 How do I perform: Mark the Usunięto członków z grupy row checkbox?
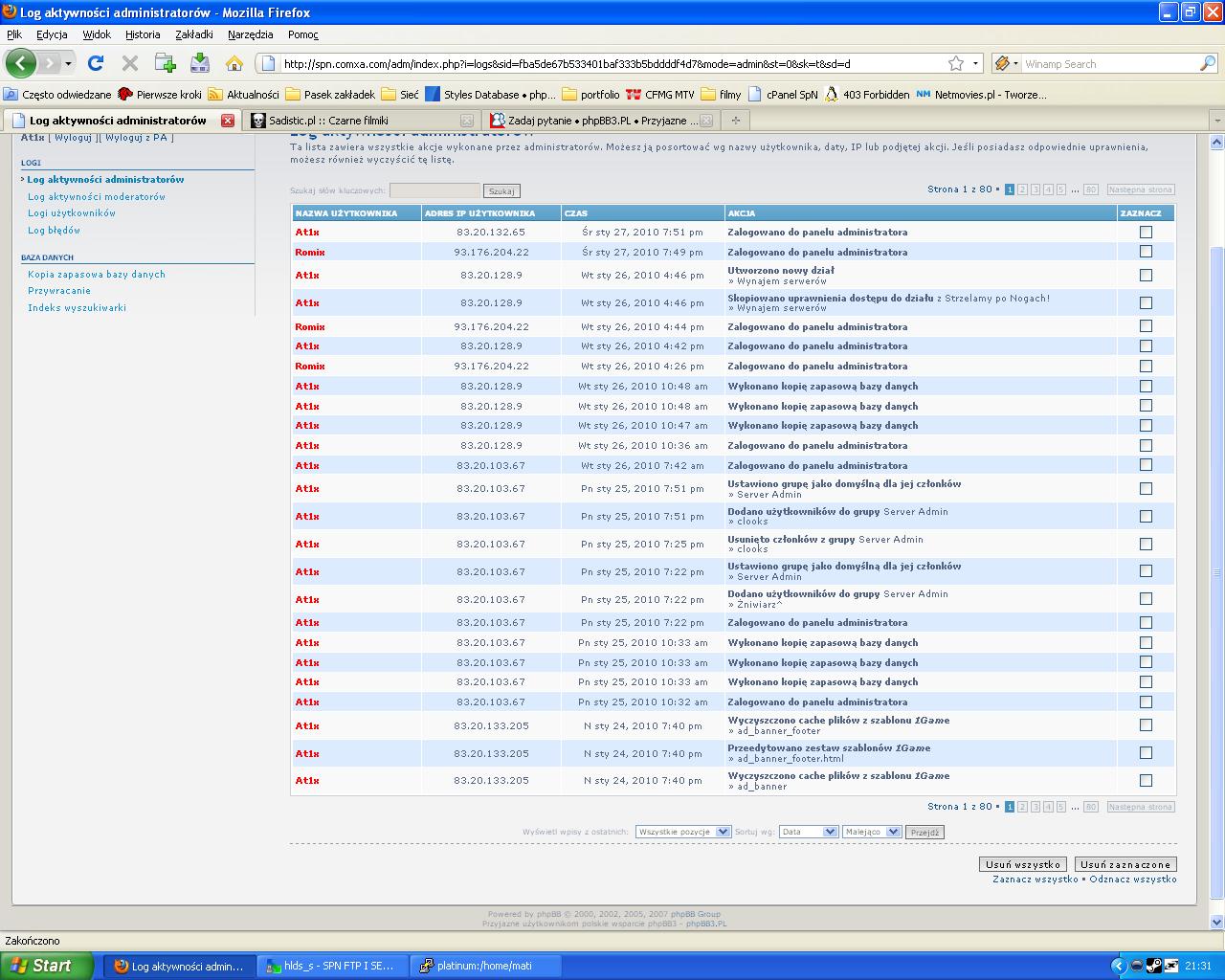click(1146, 544)
